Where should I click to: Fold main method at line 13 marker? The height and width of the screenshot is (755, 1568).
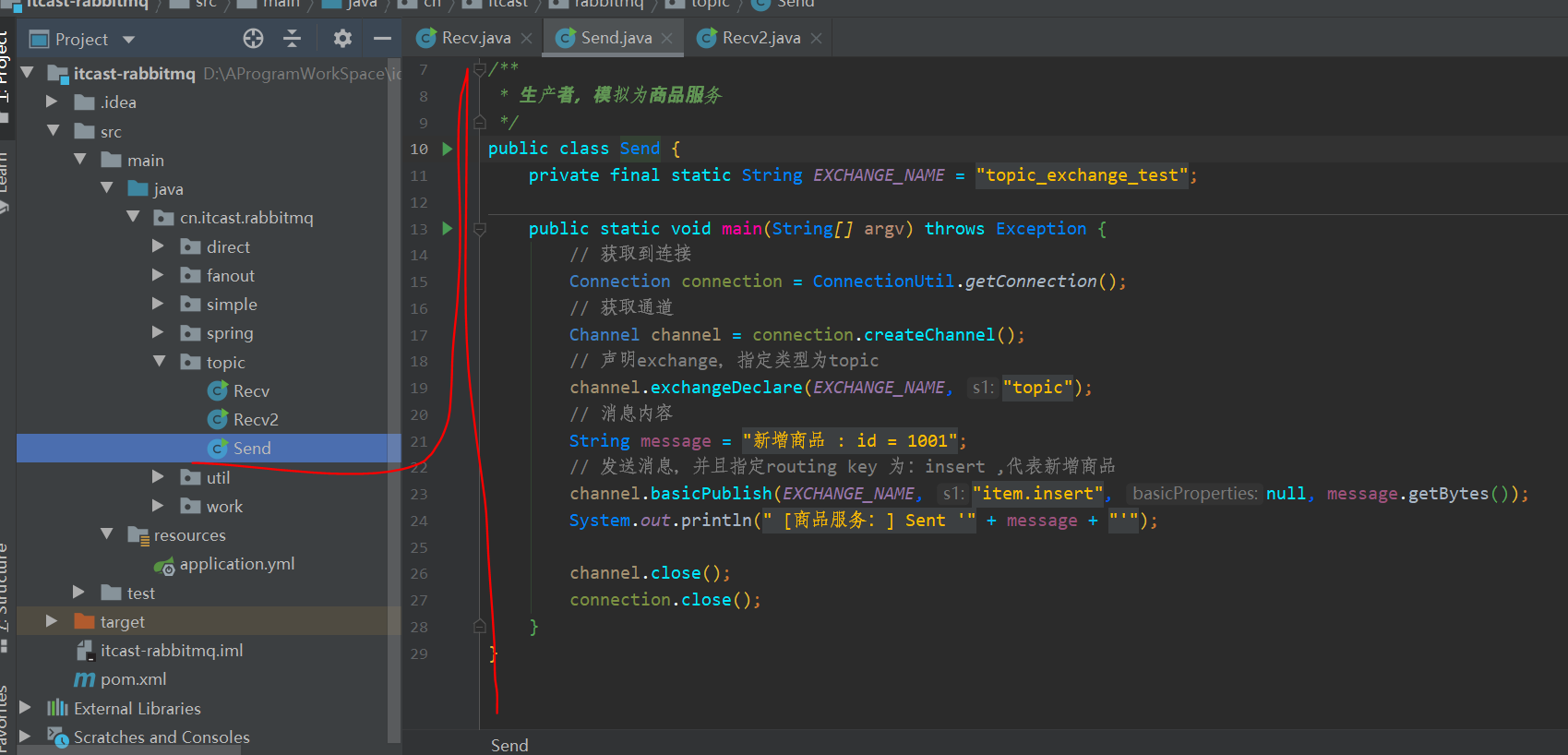coord(480,229)
